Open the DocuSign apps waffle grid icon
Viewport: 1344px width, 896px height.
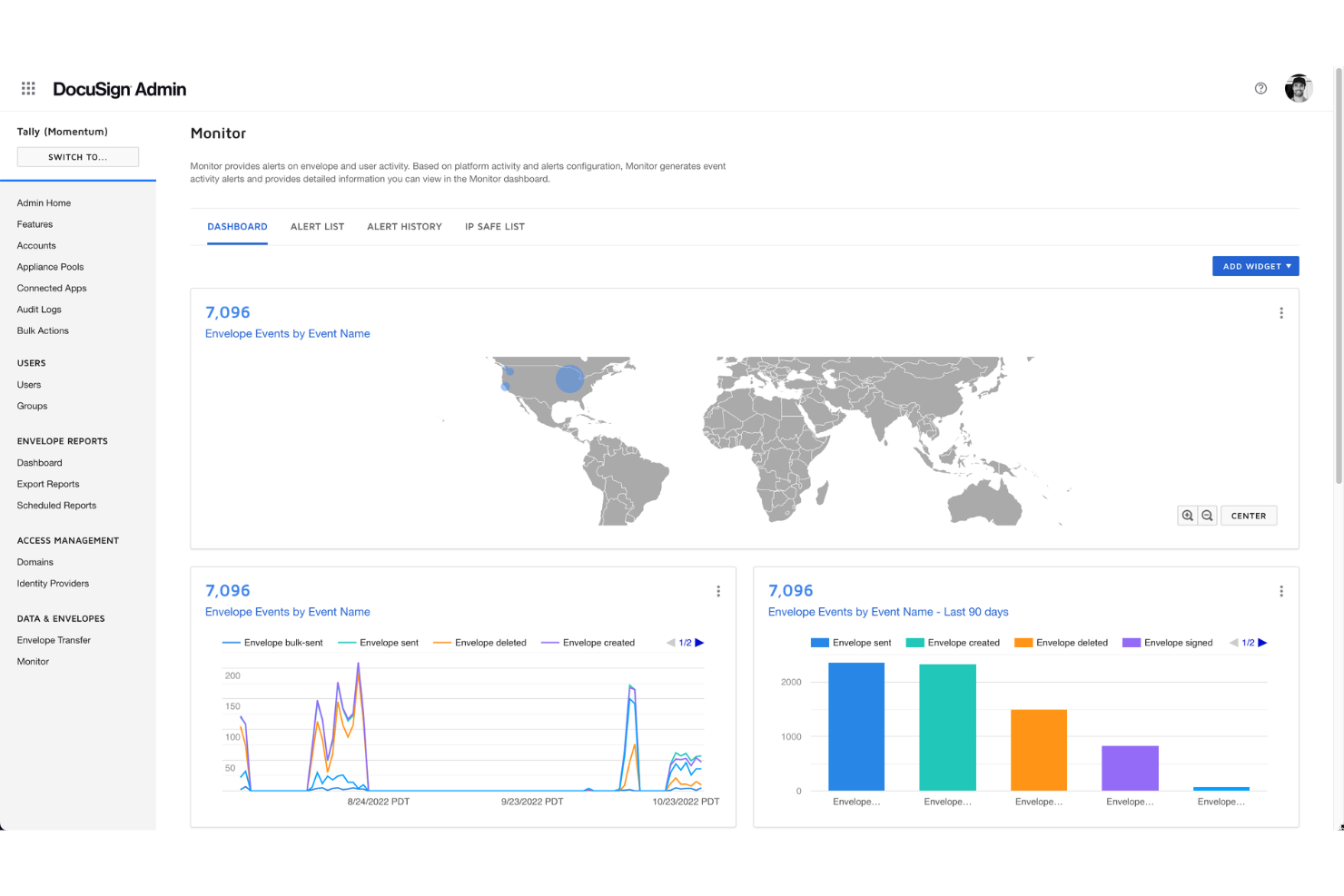pos(27,88)
